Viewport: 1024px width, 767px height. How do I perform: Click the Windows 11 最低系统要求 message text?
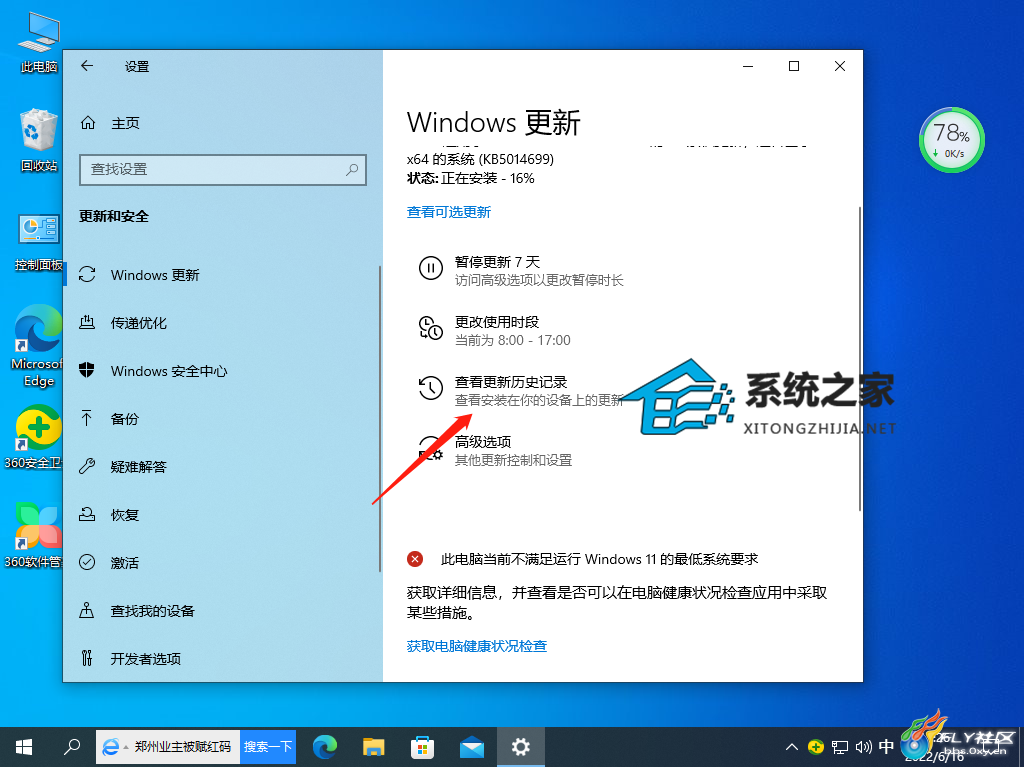(x=600, y=559)
